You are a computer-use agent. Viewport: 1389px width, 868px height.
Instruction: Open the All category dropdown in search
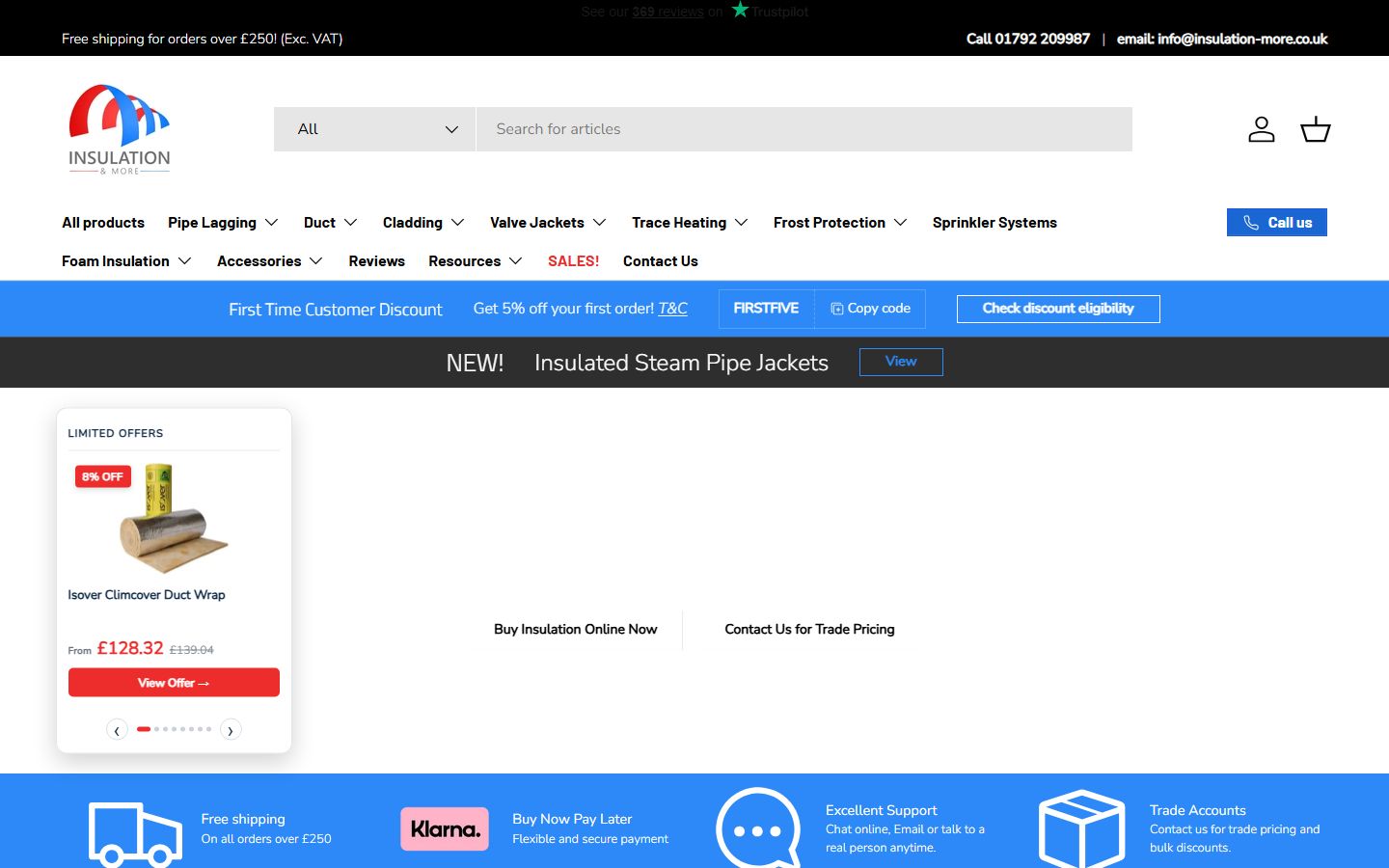[x=375, y=129]
